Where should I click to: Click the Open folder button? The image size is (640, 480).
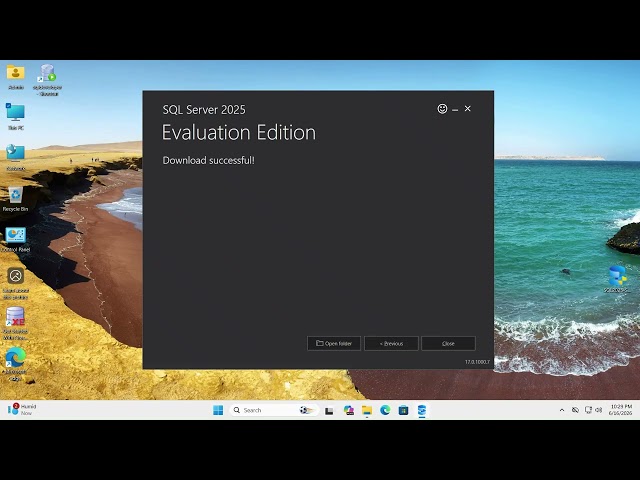click(x=334, y=343)
